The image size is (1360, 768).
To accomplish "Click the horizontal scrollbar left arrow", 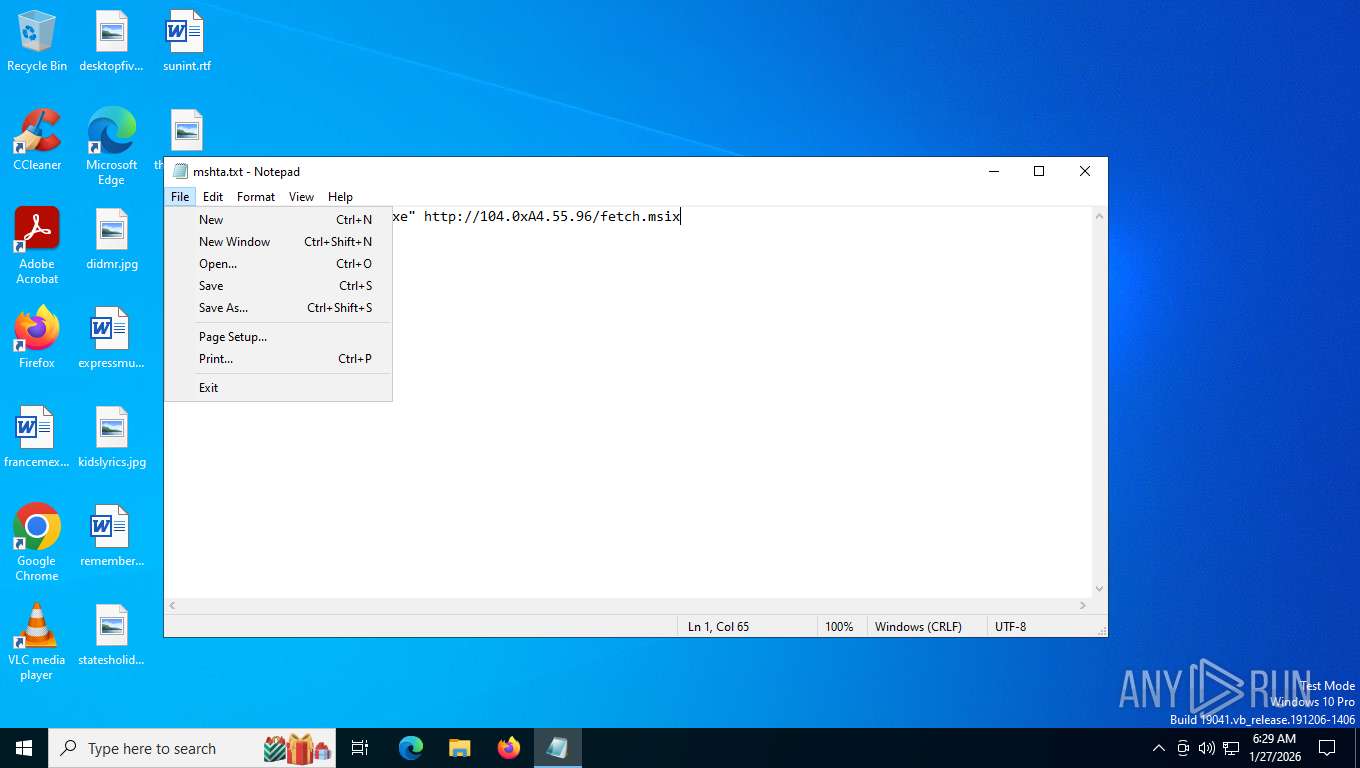I will [x=173, y=606].
